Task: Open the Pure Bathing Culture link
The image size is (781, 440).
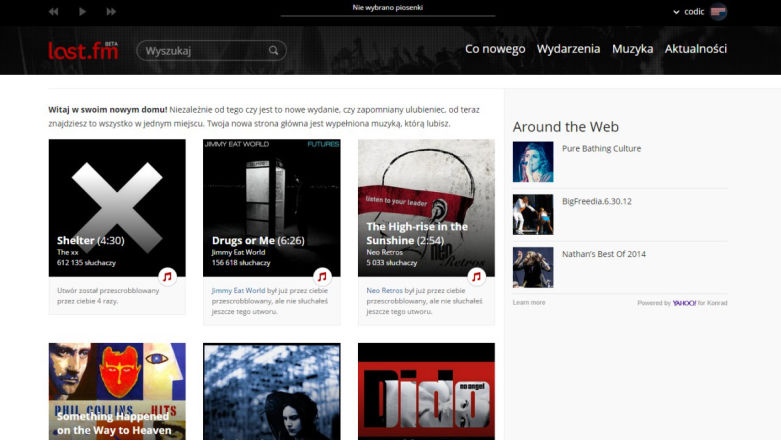Action: coord(601,148)
